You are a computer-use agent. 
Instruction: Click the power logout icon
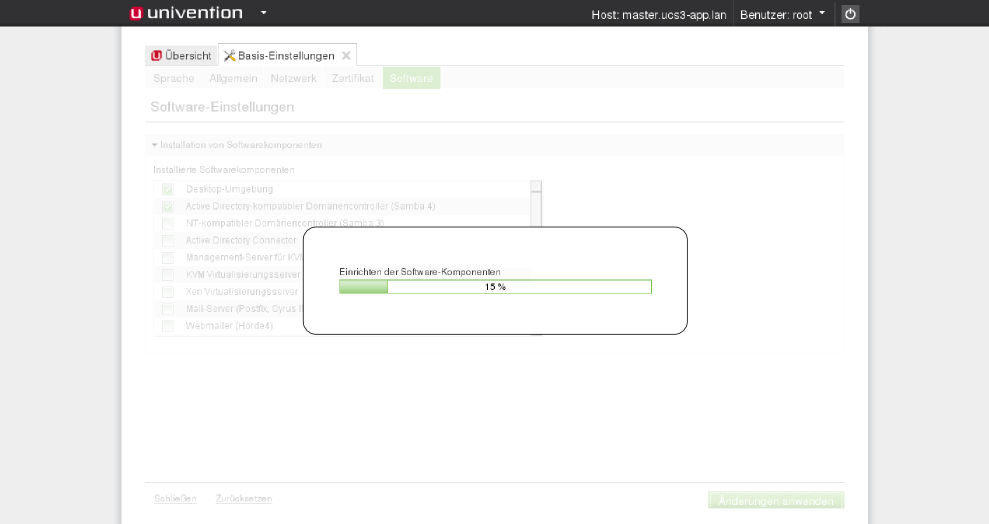[x=850, y=14]
